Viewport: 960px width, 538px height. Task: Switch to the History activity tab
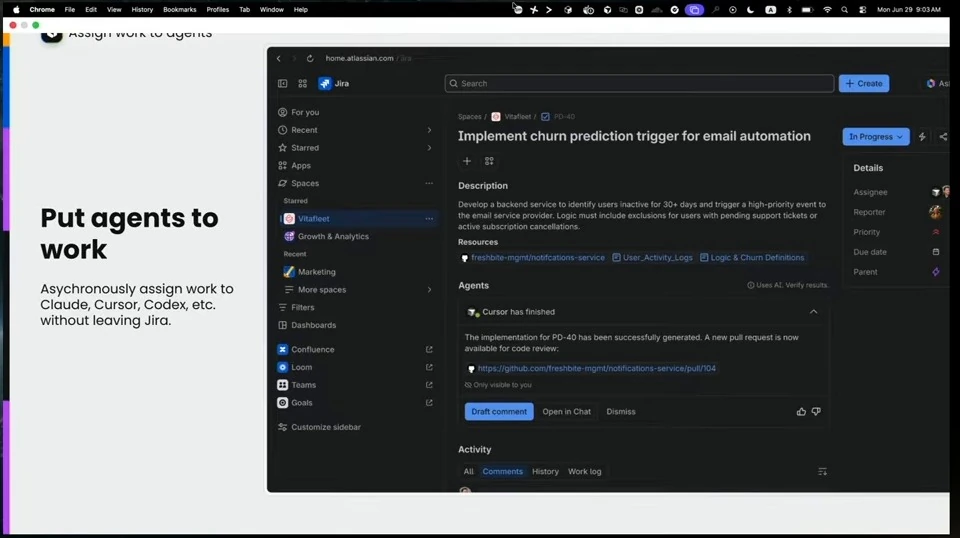pos(545,471)
